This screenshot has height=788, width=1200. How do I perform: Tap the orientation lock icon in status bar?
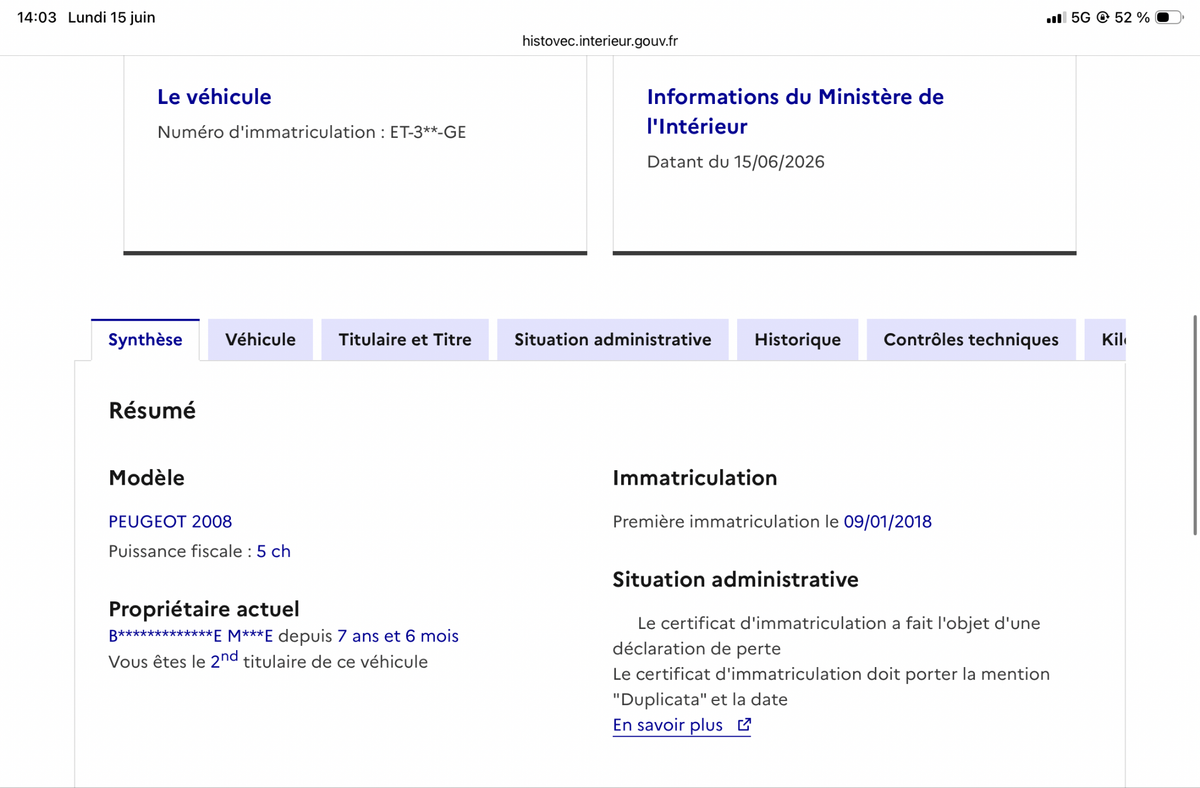[1102, 18]
